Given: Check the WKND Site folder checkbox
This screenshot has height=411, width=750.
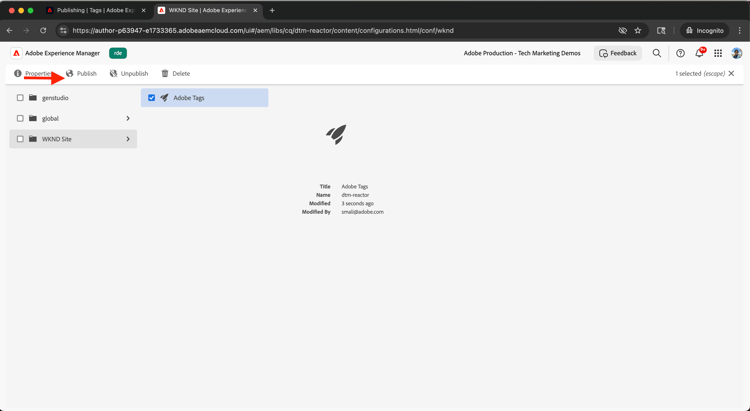Looking at the screenshot, I should pos(20,139).
